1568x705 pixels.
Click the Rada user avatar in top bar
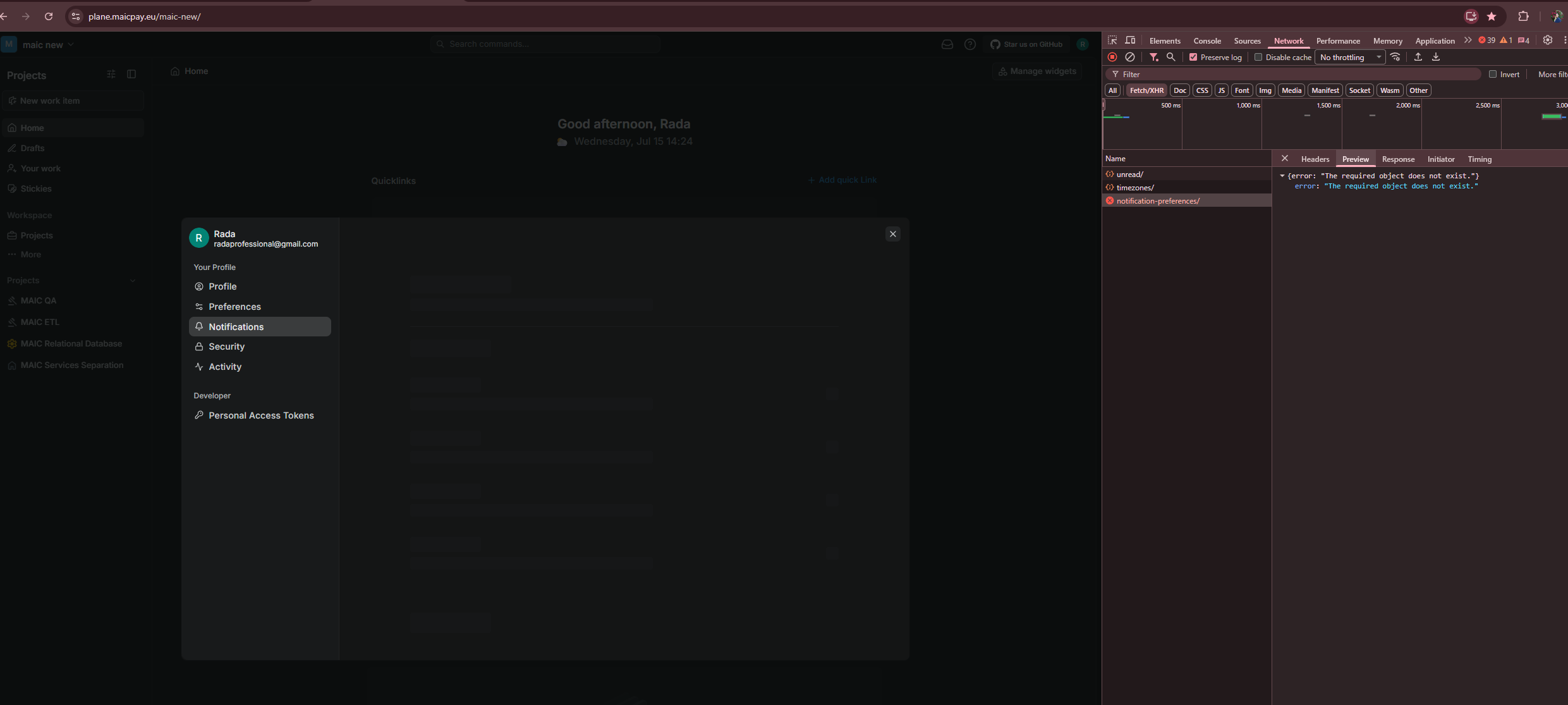tap(1083, 44)
